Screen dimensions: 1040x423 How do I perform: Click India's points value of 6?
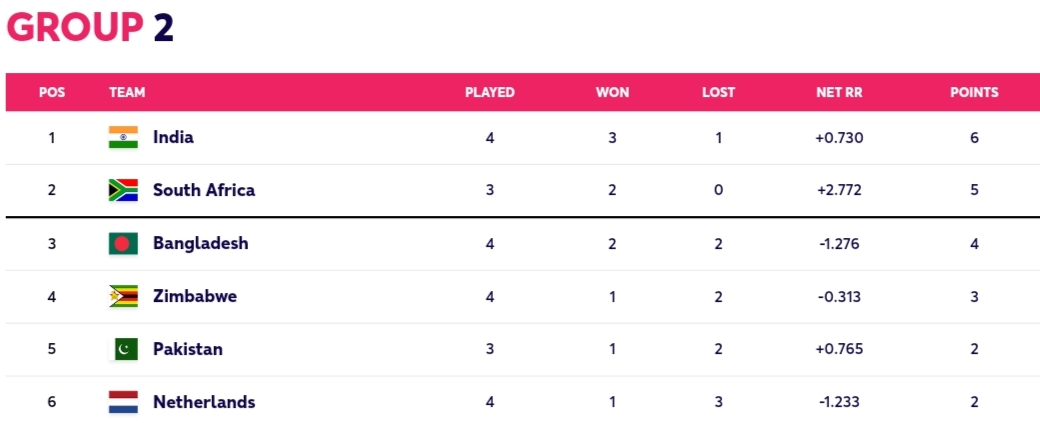coord(974,138)
